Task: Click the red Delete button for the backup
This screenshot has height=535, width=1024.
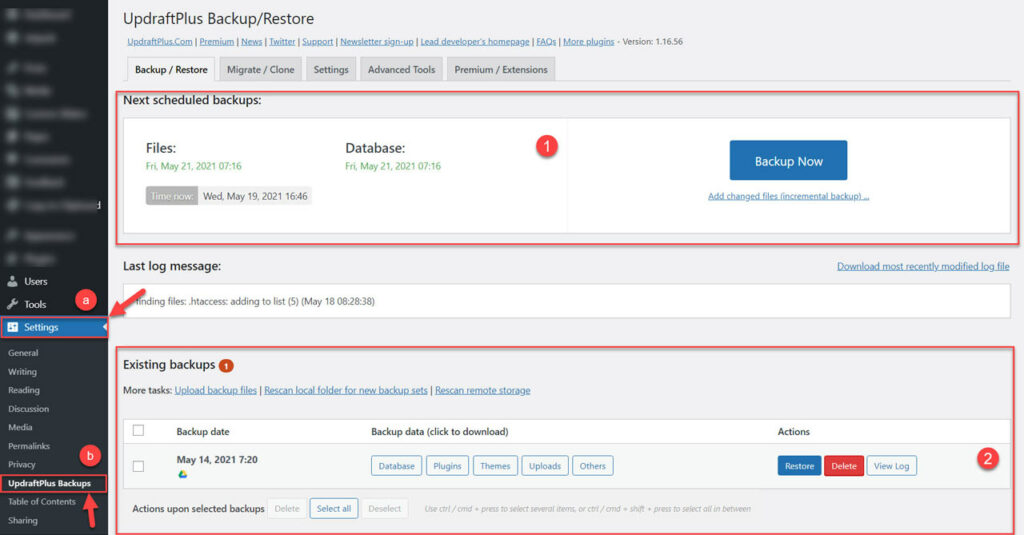Action: coord(844,466)
